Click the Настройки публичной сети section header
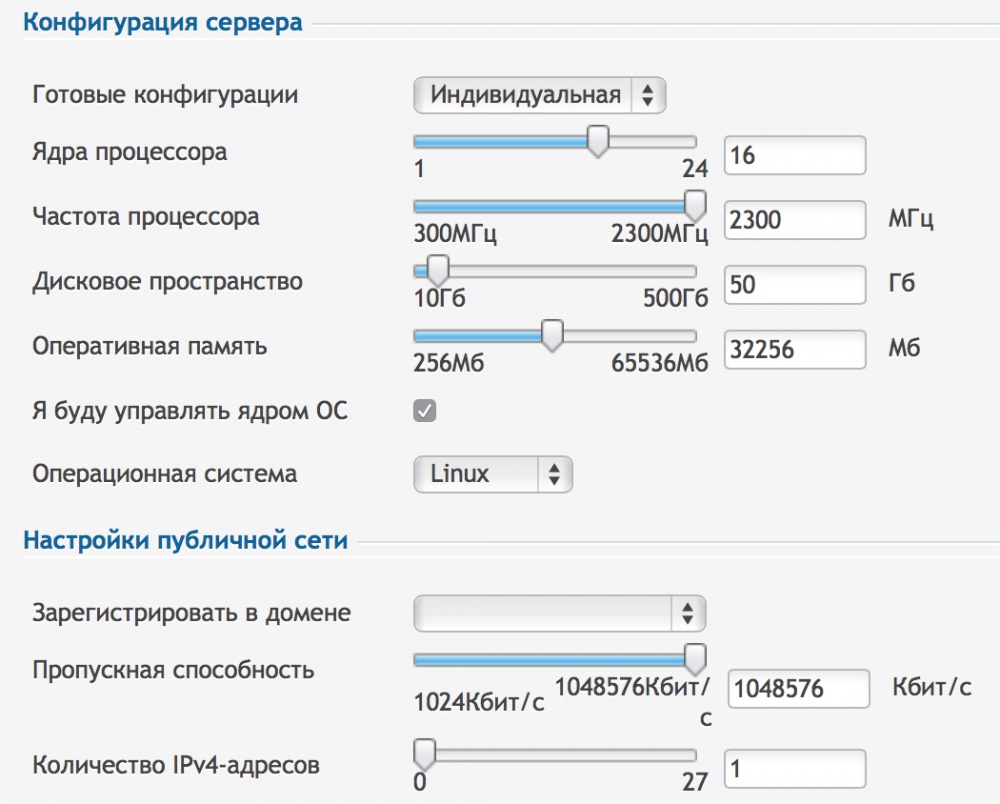The height and width of the screenshot is (804, 1000). click(x=185, y=541)
